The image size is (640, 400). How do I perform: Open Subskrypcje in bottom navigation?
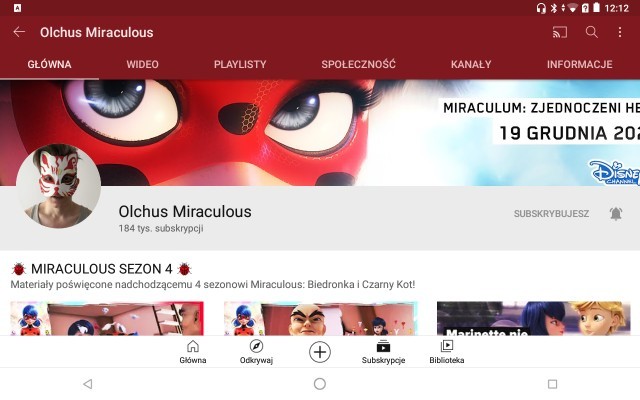point(383,352)
